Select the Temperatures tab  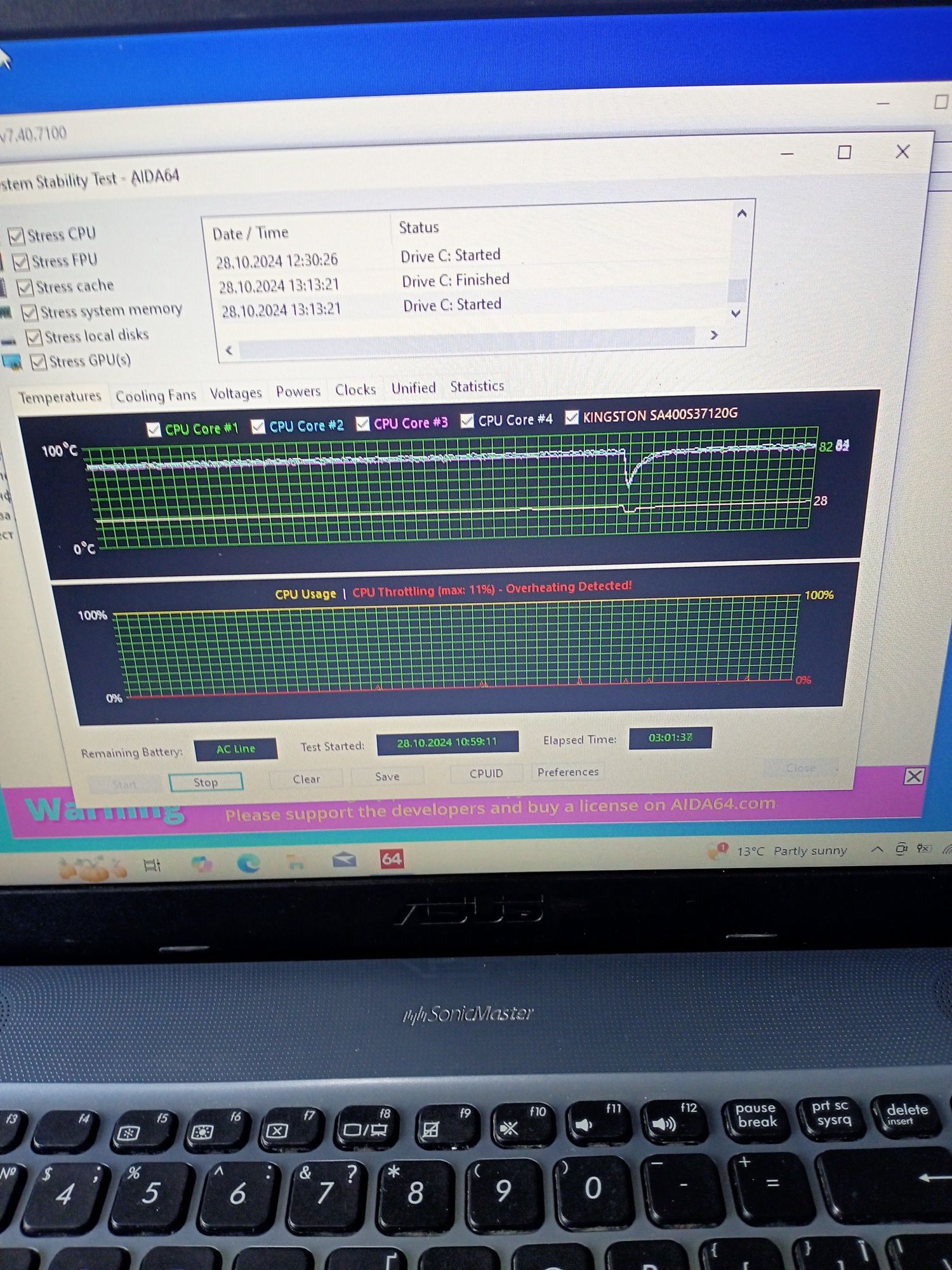pyautogui.click(x=60, y=397)
